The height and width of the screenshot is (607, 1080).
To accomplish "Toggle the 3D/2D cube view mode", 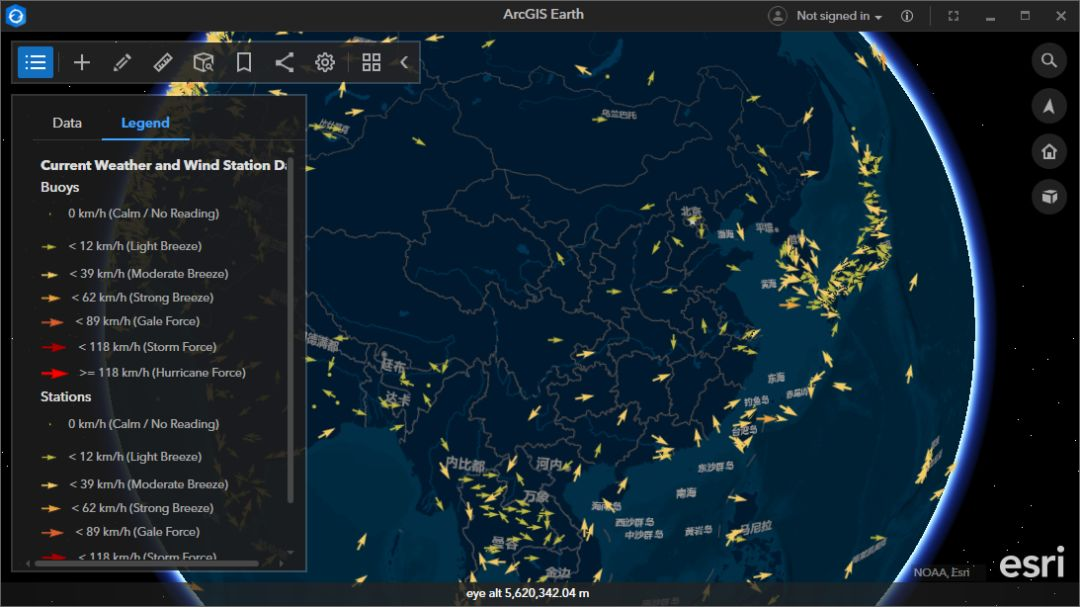I will pyautogui.click(x=1048, y=197).
